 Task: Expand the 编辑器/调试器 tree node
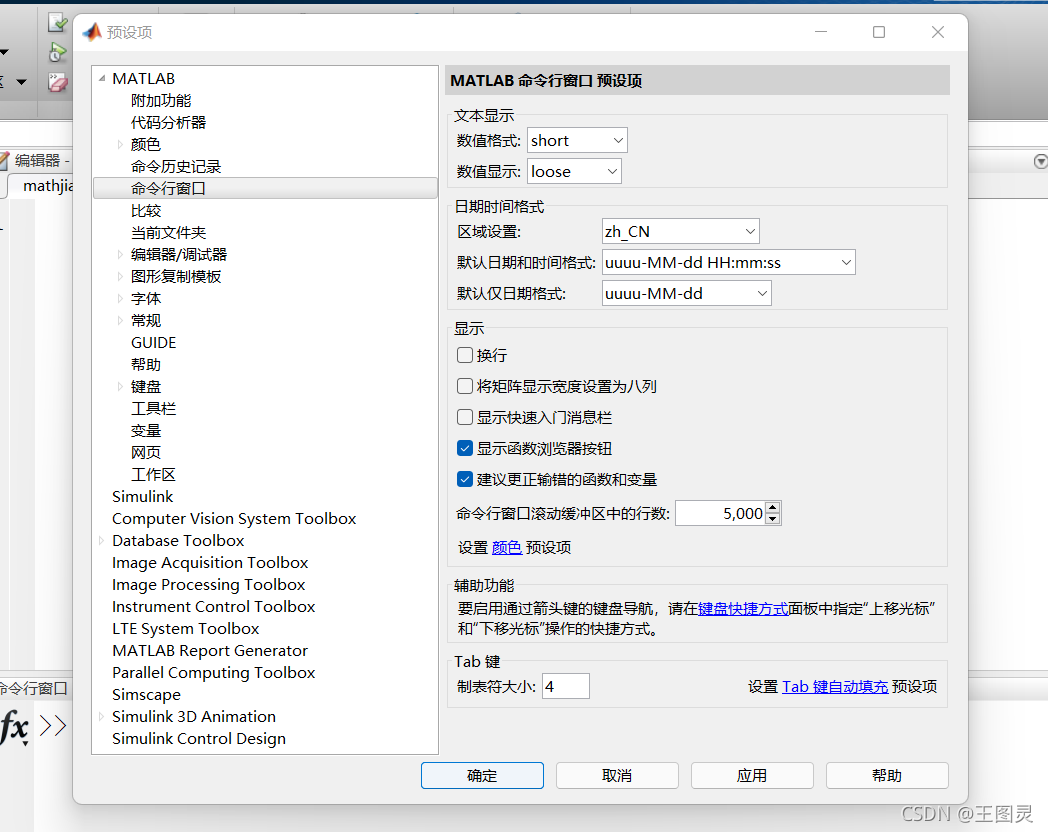tap(120, 254)
